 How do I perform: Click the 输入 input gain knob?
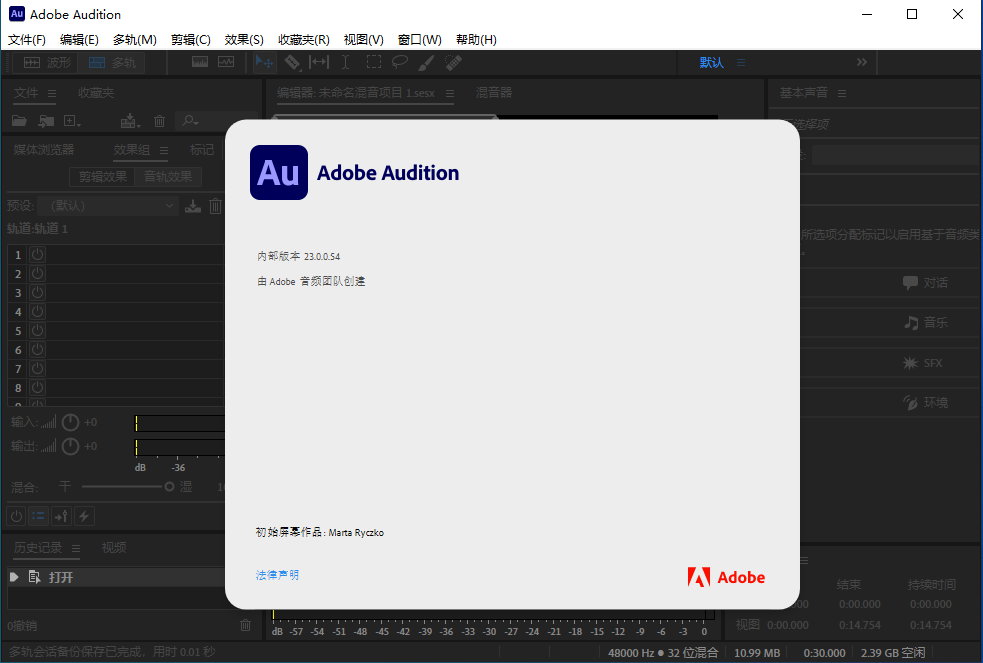70,422
